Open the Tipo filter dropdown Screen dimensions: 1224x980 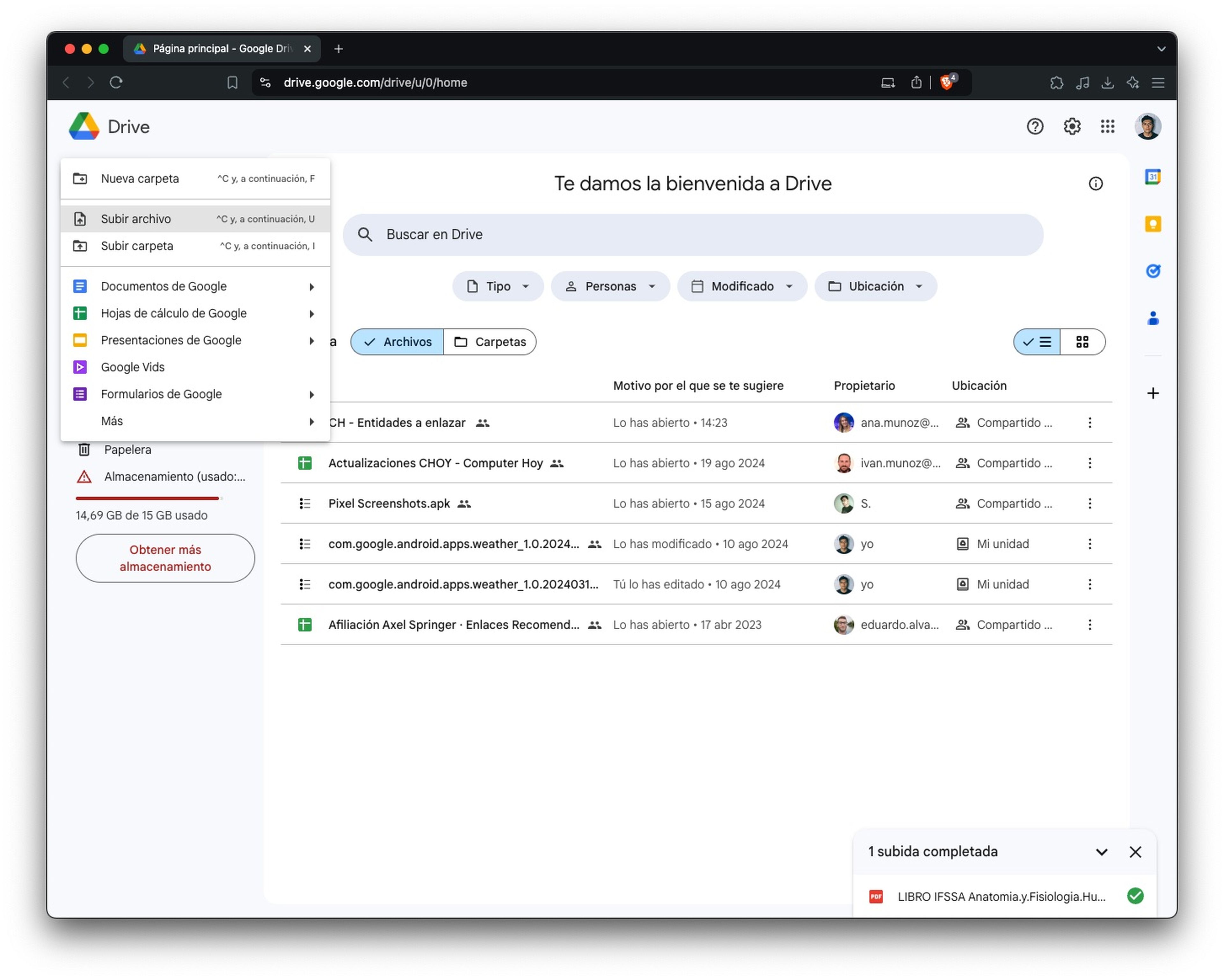(498, 286)
